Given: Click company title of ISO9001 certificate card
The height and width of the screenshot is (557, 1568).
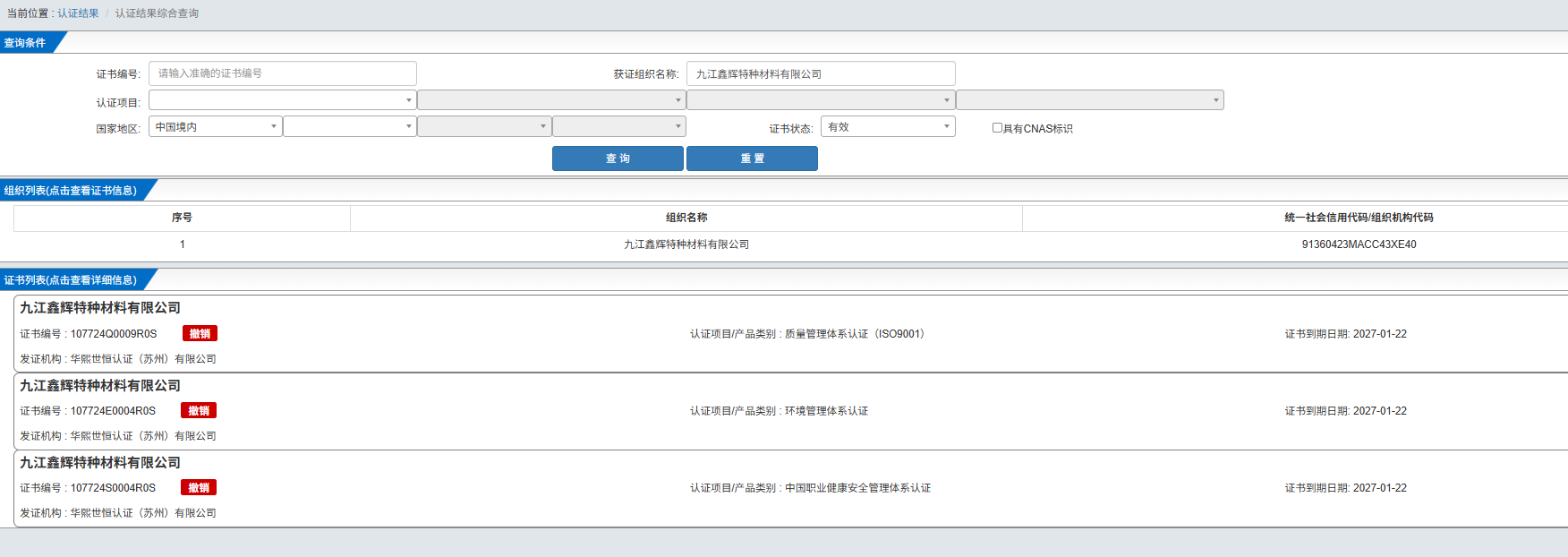Looking at the screenshot, I should pyautogui.click(x=100, y=308).
